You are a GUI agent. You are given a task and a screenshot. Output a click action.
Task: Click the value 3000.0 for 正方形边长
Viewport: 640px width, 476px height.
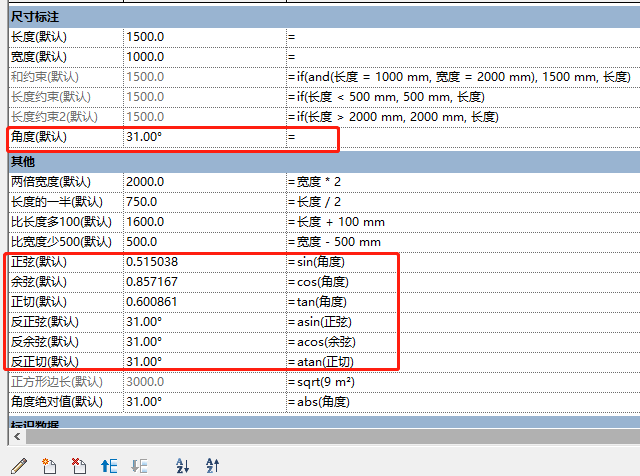[x=145, y=382]
